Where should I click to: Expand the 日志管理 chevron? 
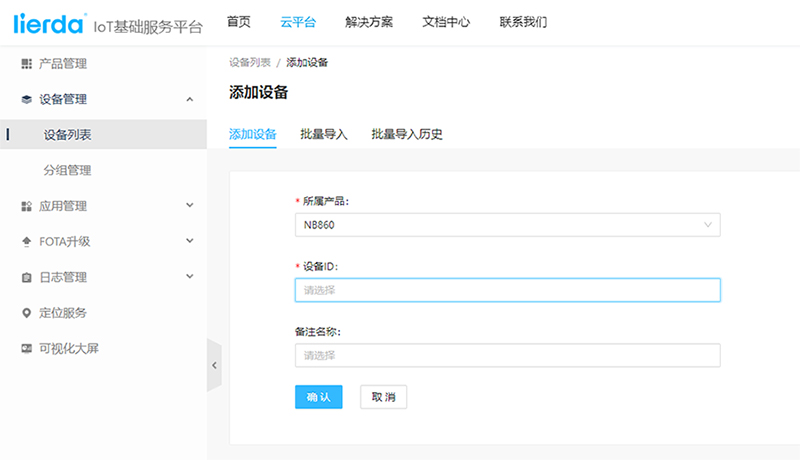[190, 276]
